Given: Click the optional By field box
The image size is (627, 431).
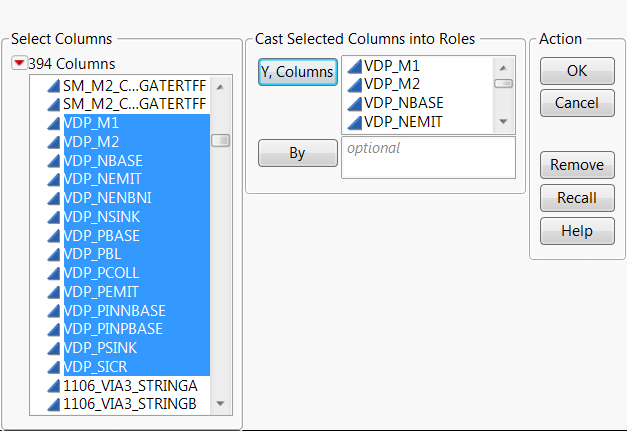Looking at the screenshot, I should click(427, 157).
